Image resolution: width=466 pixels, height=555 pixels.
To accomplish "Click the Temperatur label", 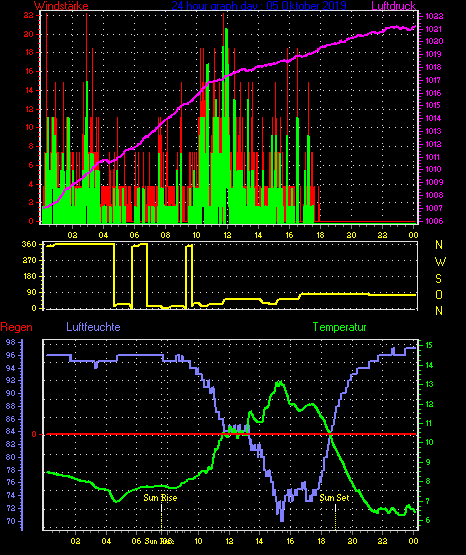I will 340,327.
